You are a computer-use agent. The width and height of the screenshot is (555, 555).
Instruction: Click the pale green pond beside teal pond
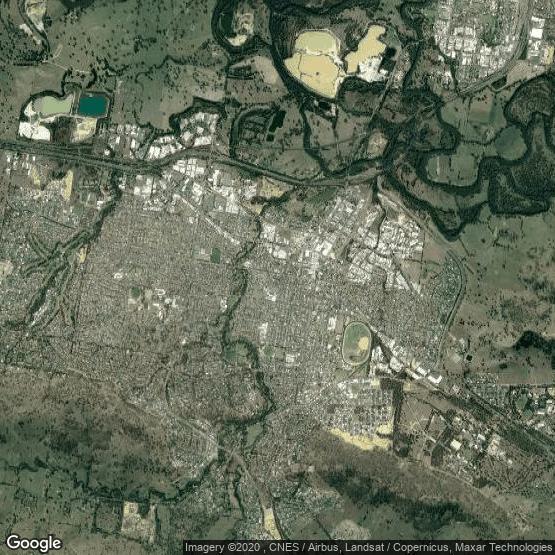click(54, 105)
